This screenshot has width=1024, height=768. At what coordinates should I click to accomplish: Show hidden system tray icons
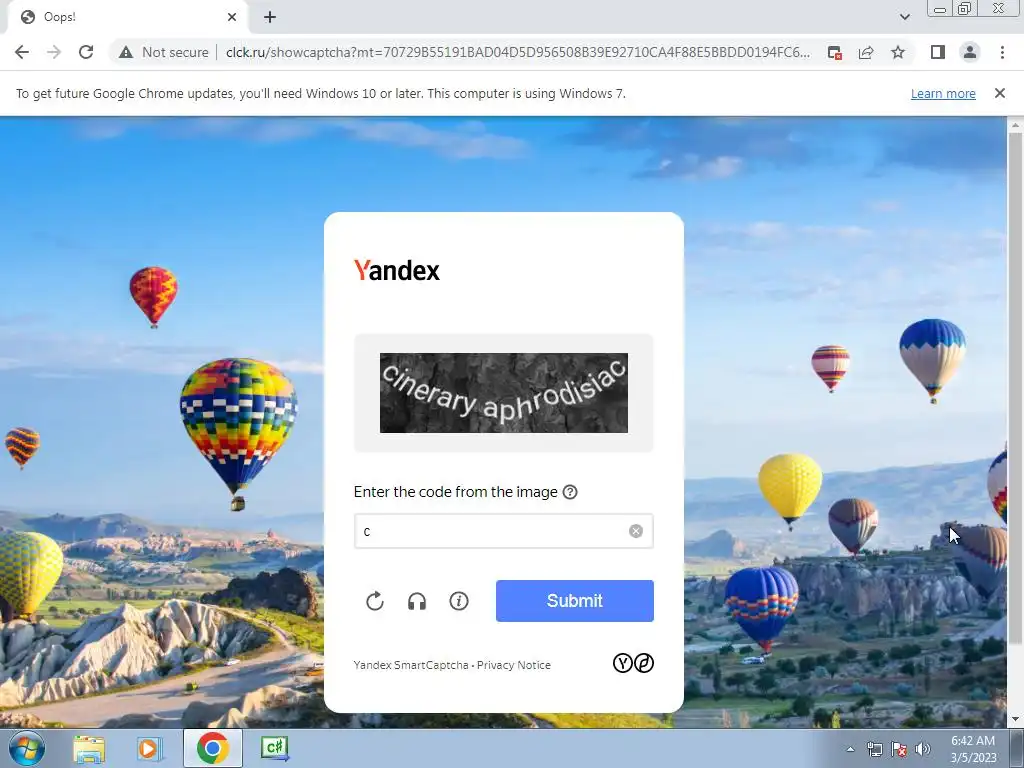click(850, 749)
